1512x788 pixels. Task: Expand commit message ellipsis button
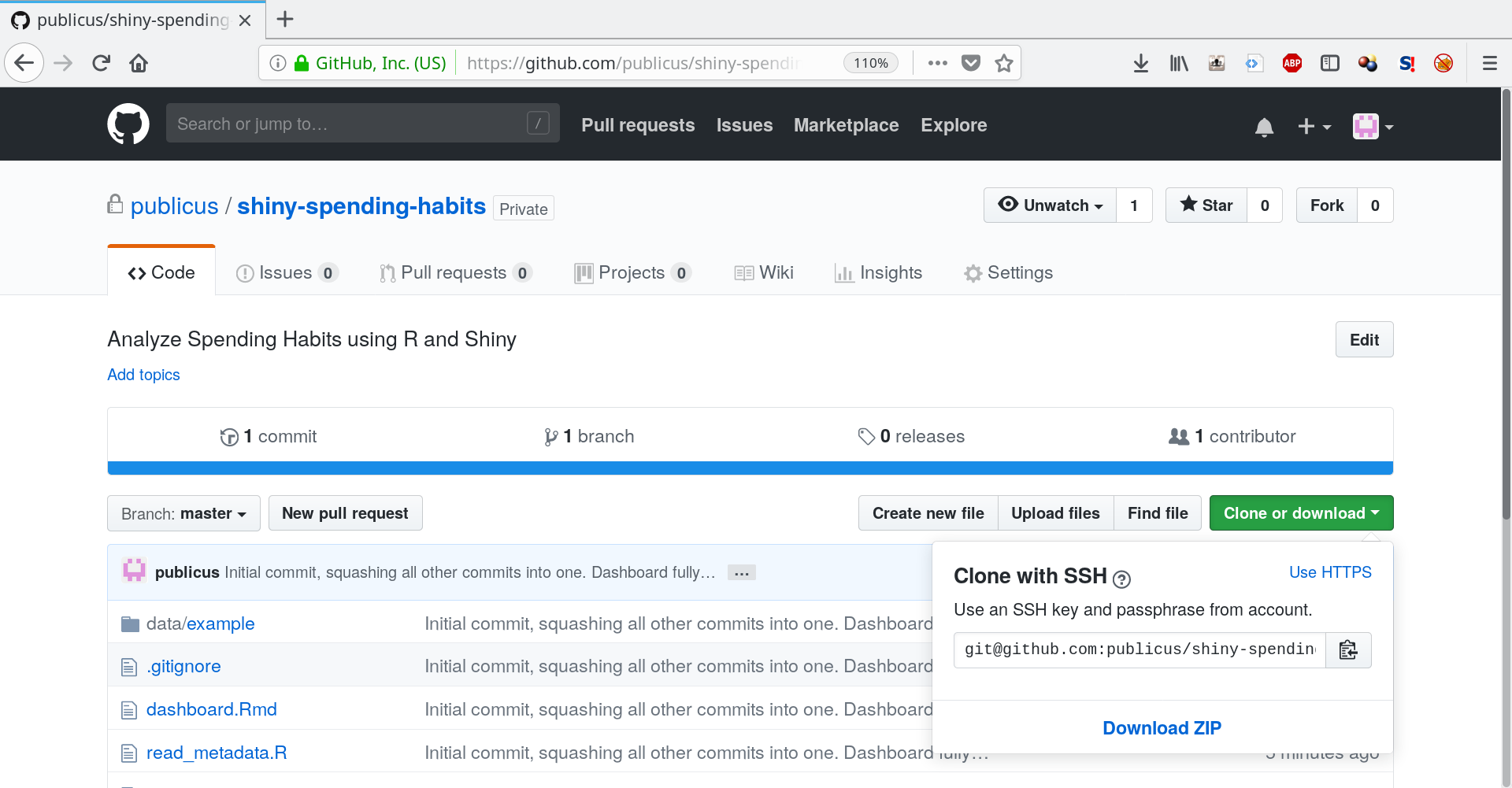pos(741,573)
